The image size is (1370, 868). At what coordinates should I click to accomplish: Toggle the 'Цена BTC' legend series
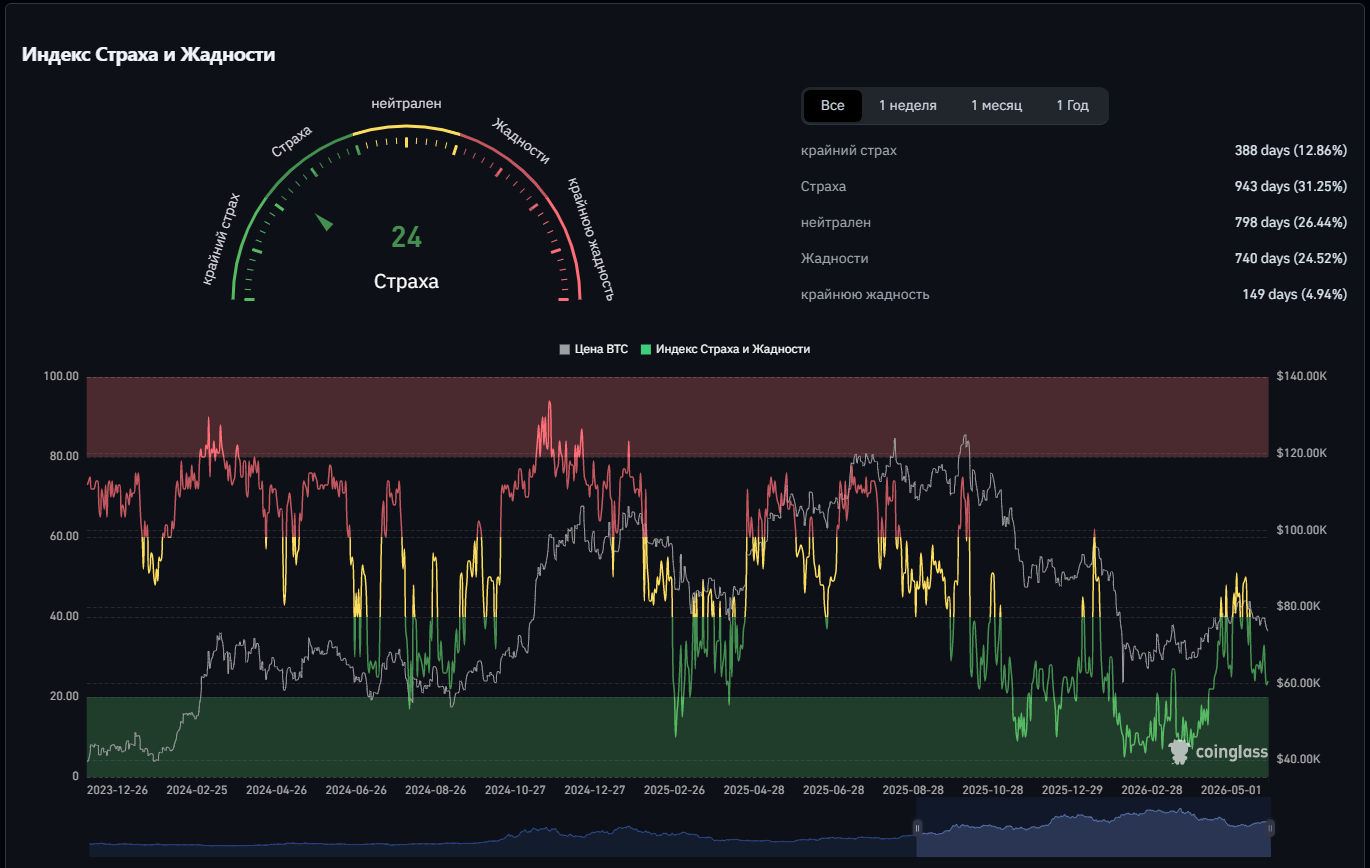pyautogui.click(x=594, y=350)
